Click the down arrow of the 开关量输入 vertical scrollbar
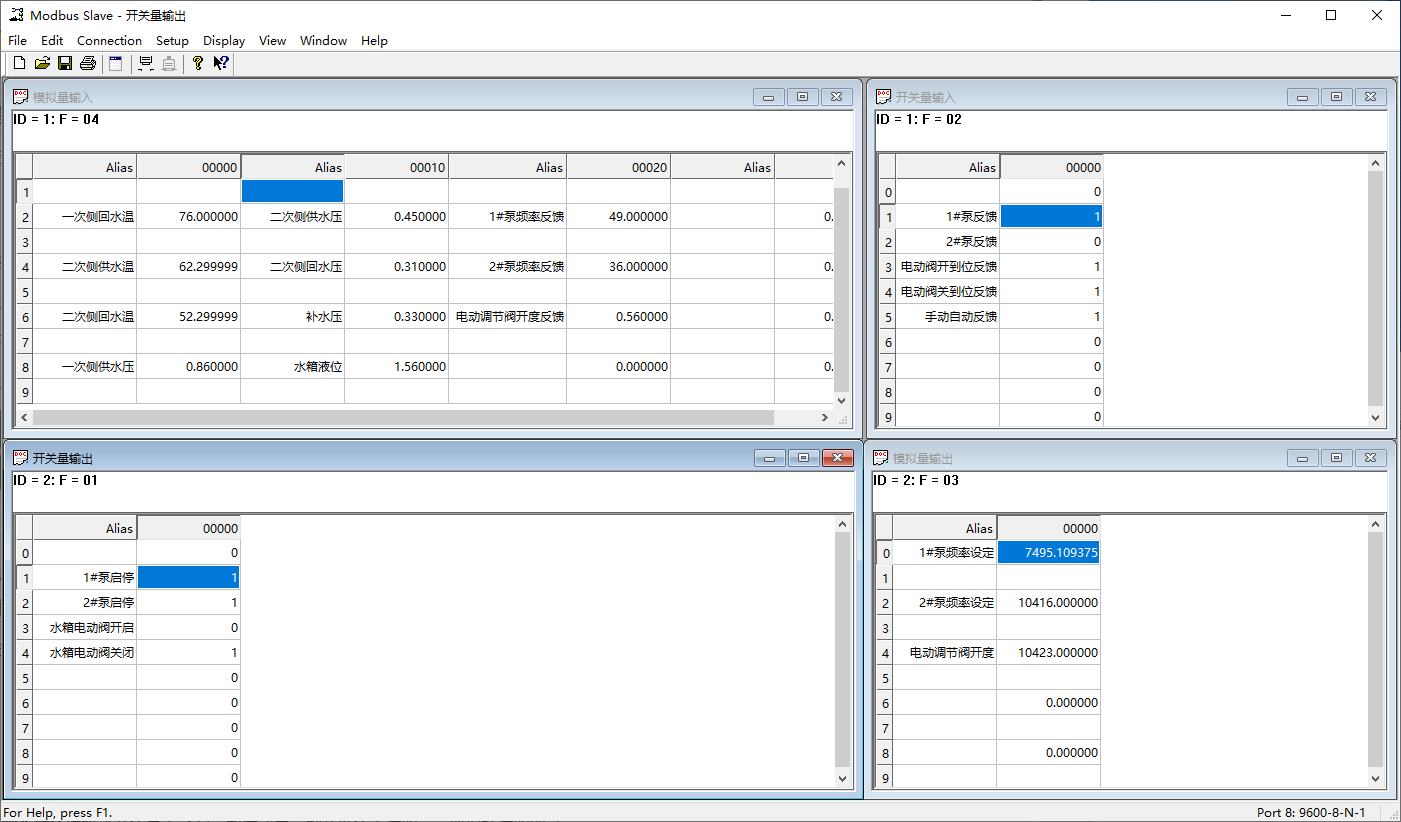Viewport: 1401px width, 822px height. [1376, 417]
